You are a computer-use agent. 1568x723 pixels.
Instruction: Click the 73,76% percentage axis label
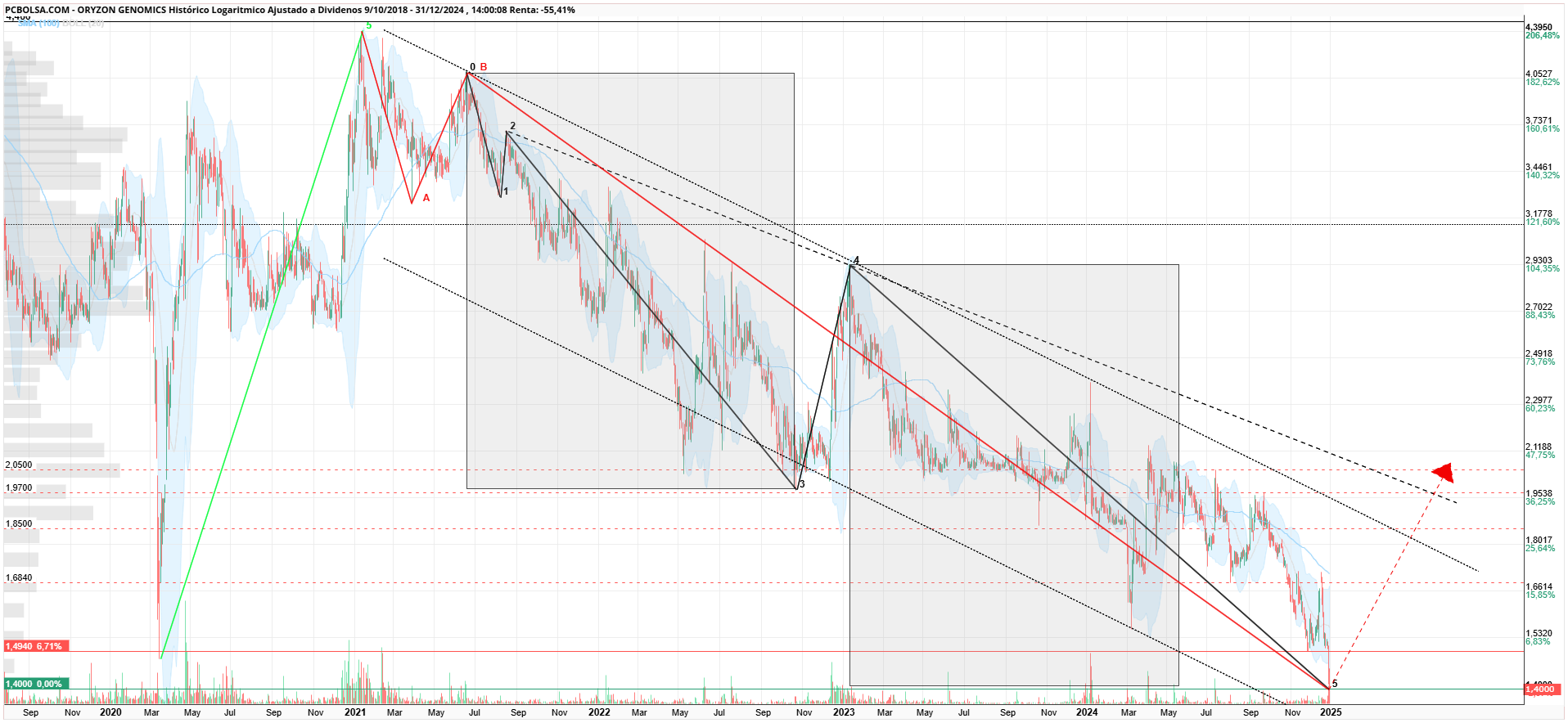[x=1540, y=361]
